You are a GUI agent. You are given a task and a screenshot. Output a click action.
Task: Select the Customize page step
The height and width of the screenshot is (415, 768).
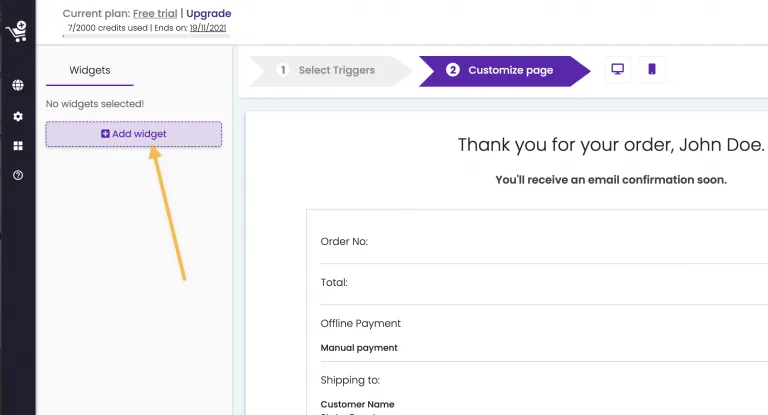pyautogui.click(x=504, y=71)
